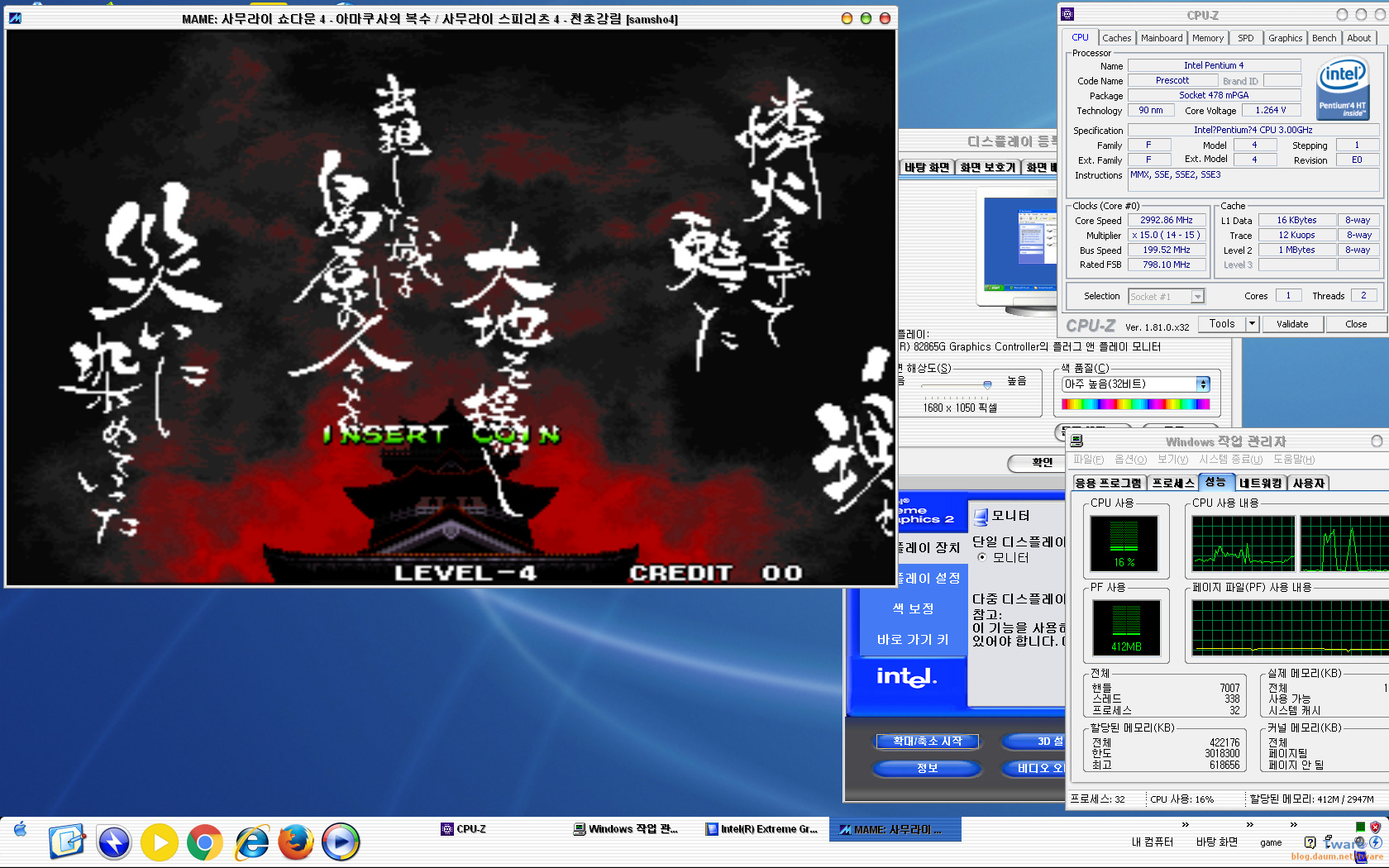Click the yellow question mark help icon
The image size is (1389, 868).
pos(1310,842)
